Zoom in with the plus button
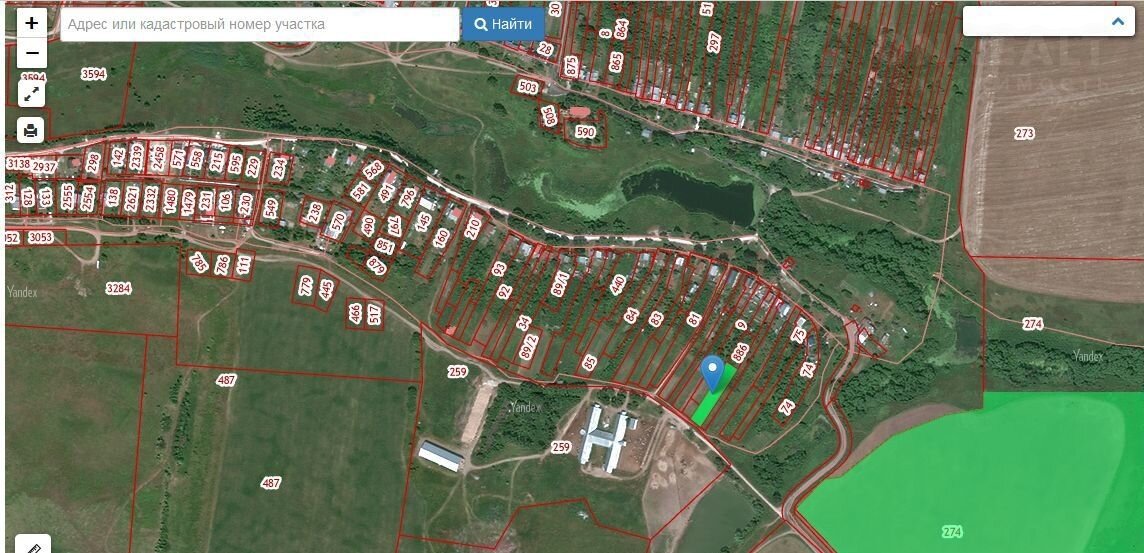The height and width of the screenshot is (553, 1144). coord(32,23)
